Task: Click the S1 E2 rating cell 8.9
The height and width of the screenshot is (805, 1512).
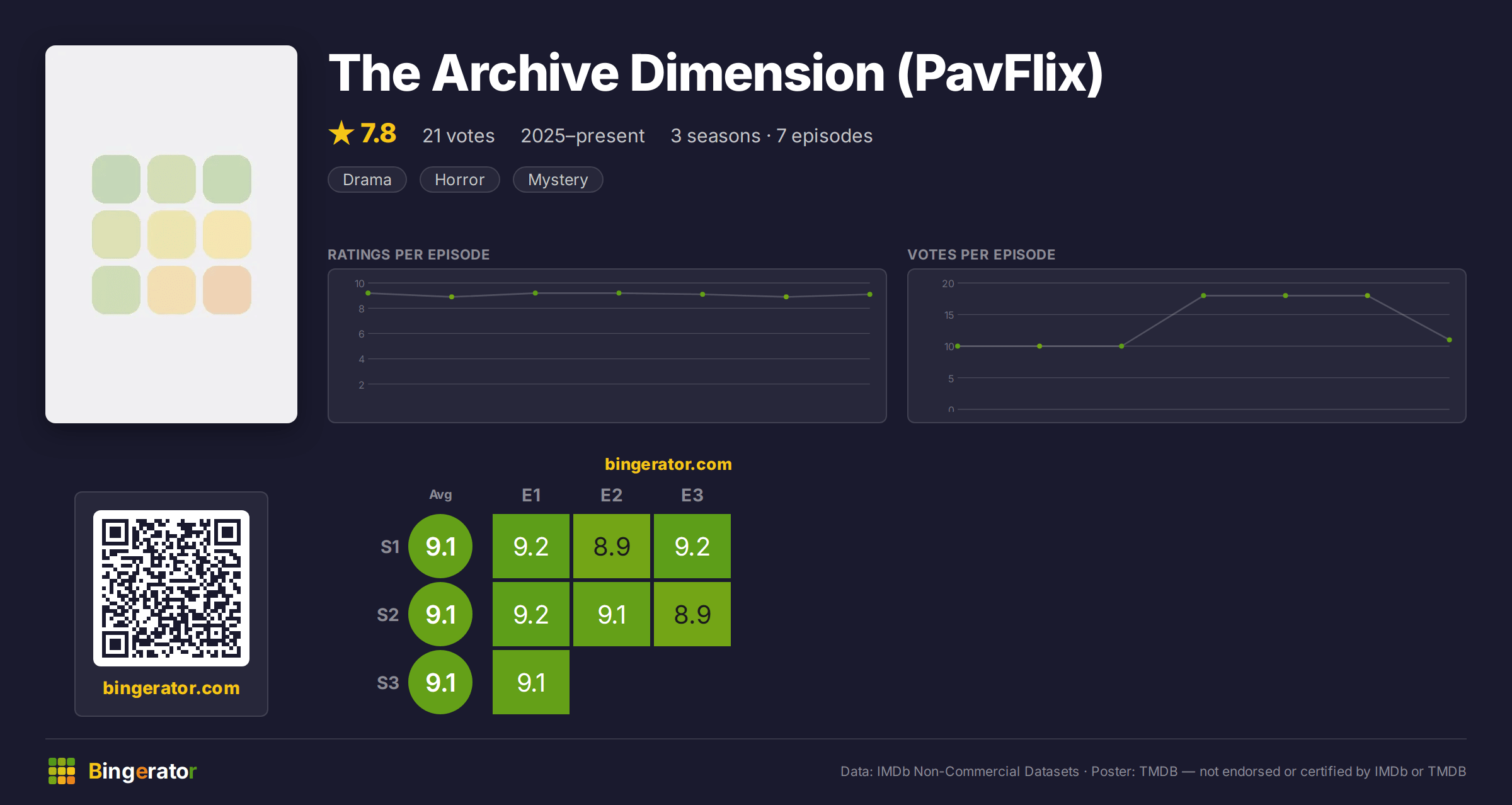Action: (x=612, y=546)
